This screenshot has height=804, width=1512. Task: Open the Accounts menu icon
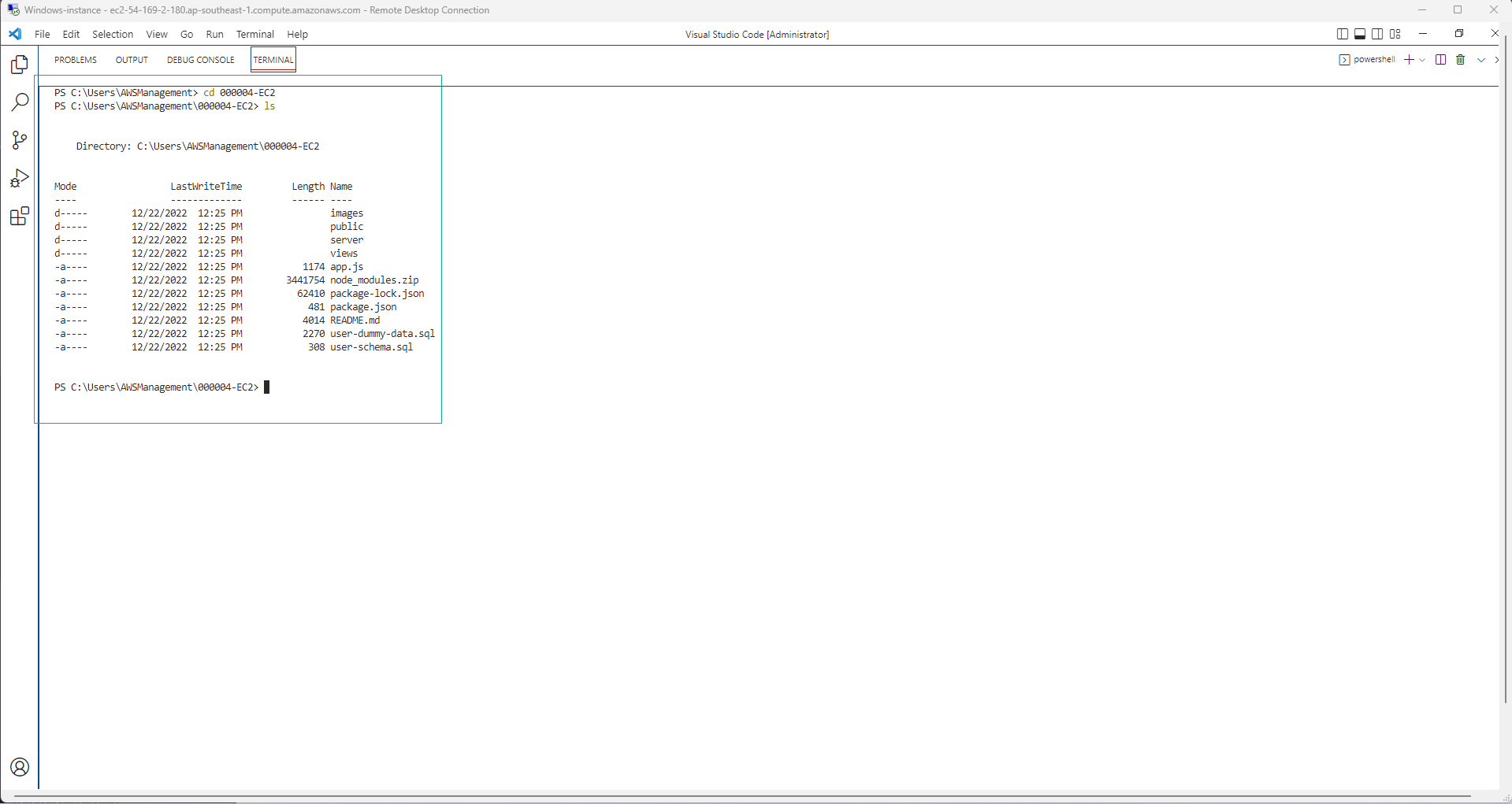(x=20, y=767)
